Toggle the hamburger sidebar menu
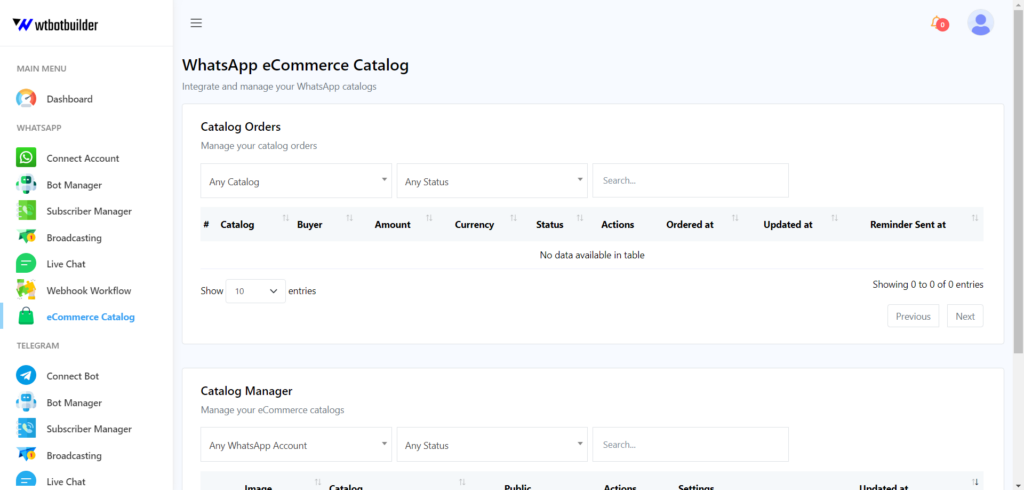Image resolution: width=1024 pixels, height=490 pixels. point(196,23)
